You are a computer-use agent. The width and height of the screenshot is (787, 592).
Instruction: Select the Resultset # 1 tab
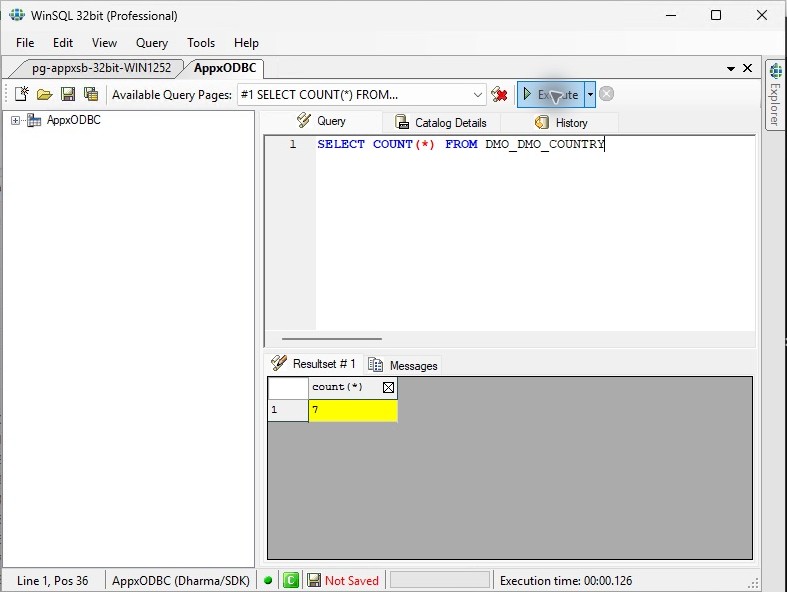[314, 364]
